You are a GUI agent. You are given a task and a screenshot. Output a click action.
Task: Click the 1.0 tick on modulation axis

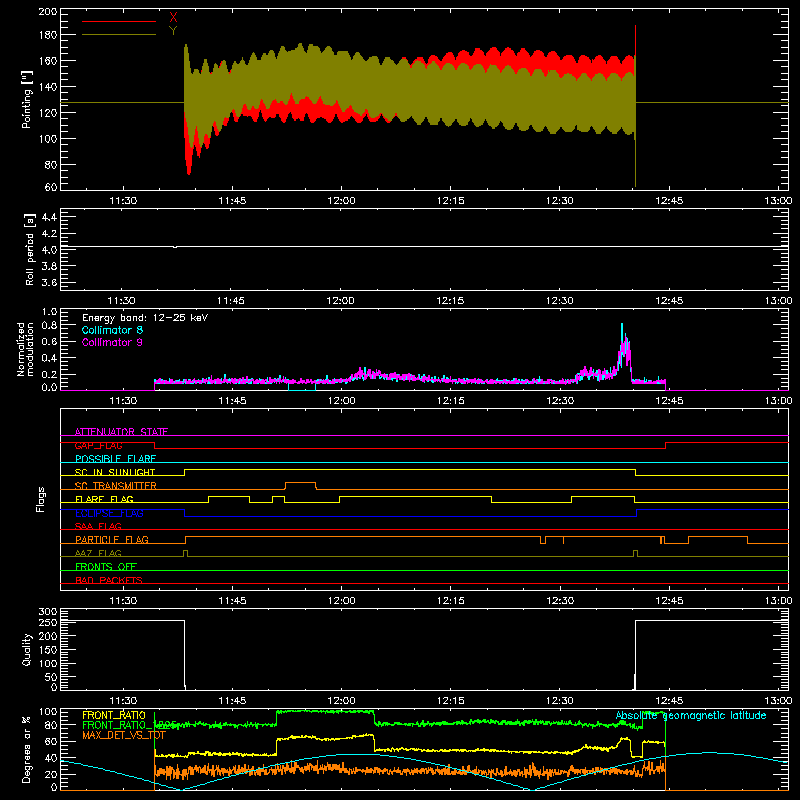49,312
